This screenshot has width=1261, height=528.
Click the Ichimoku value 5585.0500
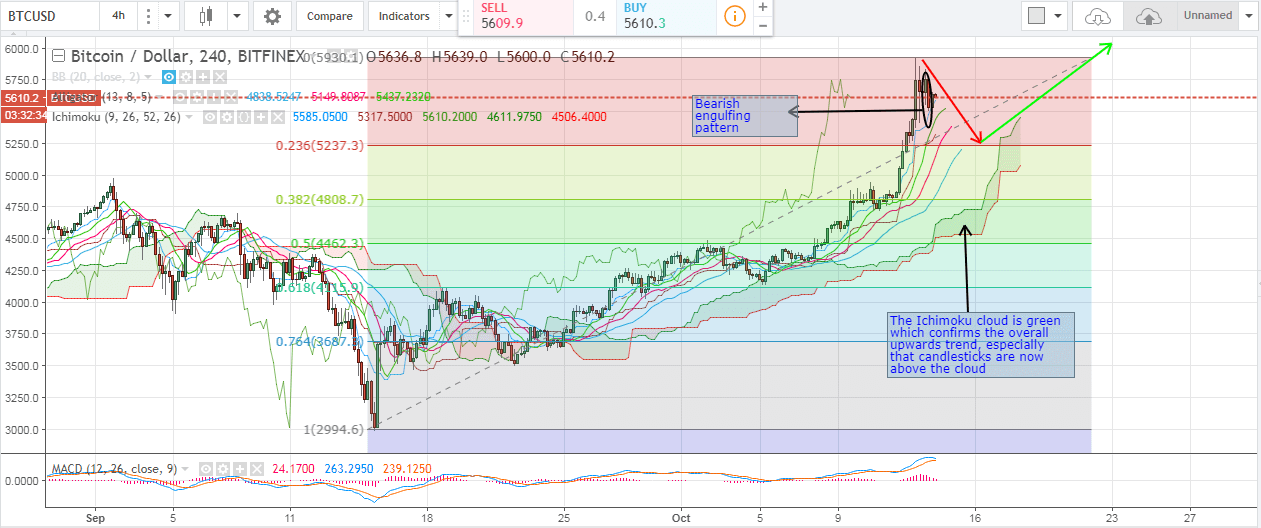point(321,117)
